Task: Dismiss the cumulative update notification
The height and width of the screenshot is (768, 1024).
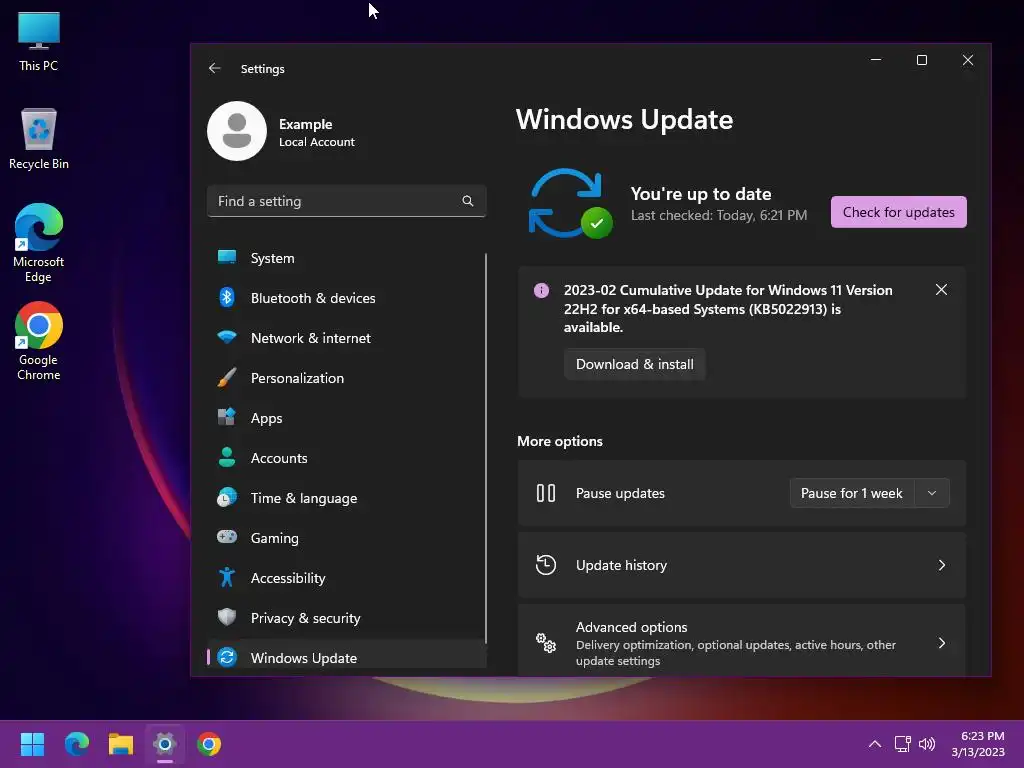Action: pyautogui.click(x=941, y=289)
